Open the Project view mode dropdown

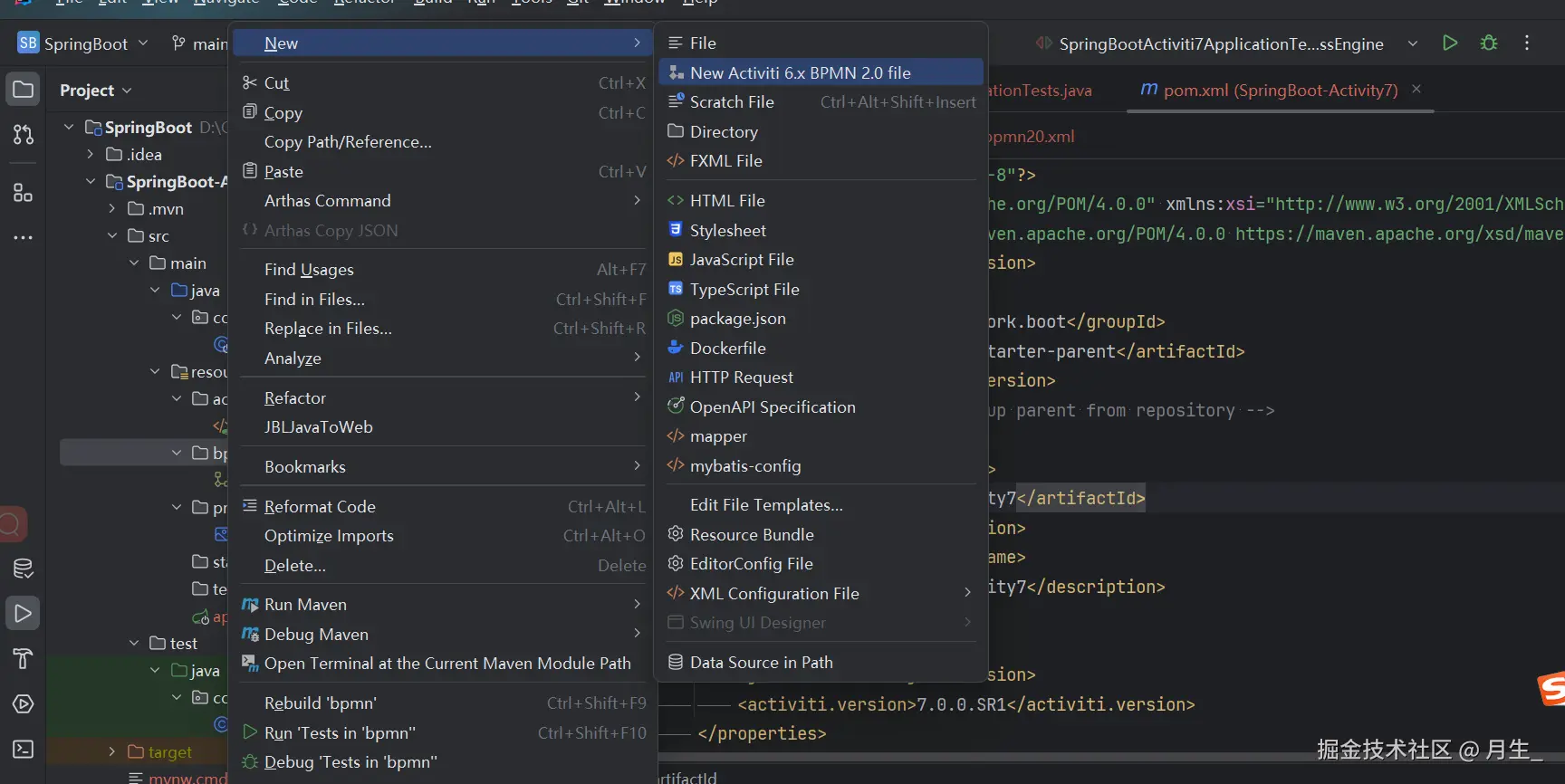pyautogui.click(x=95, y=90)
